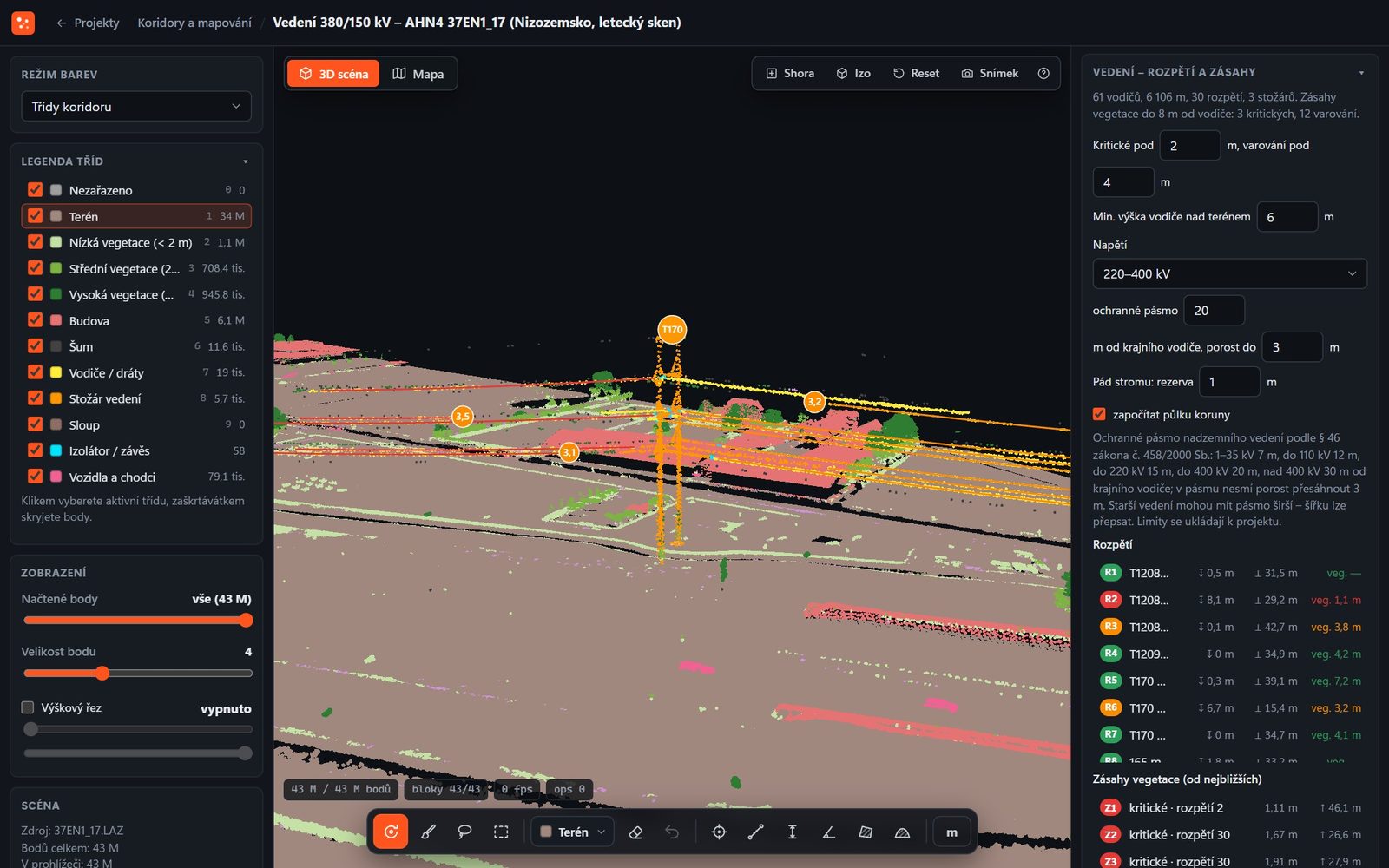1389x868 pixels.
Task: Toggle the Stožár vedení checkbox
Action: [35, 398]
